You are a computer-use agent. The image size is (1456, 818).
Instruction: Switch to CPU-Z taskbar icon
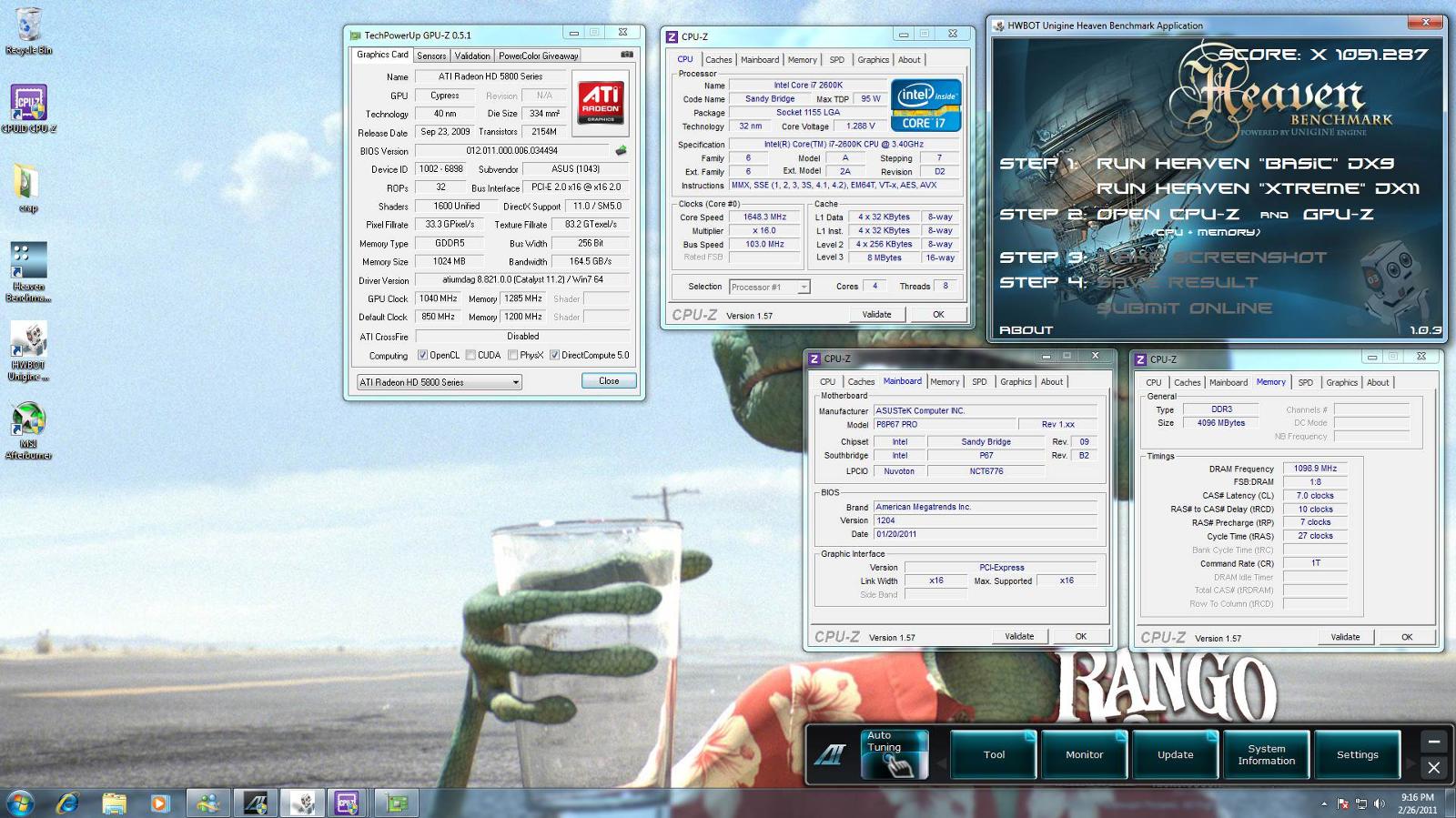click(x=349, y=803)
